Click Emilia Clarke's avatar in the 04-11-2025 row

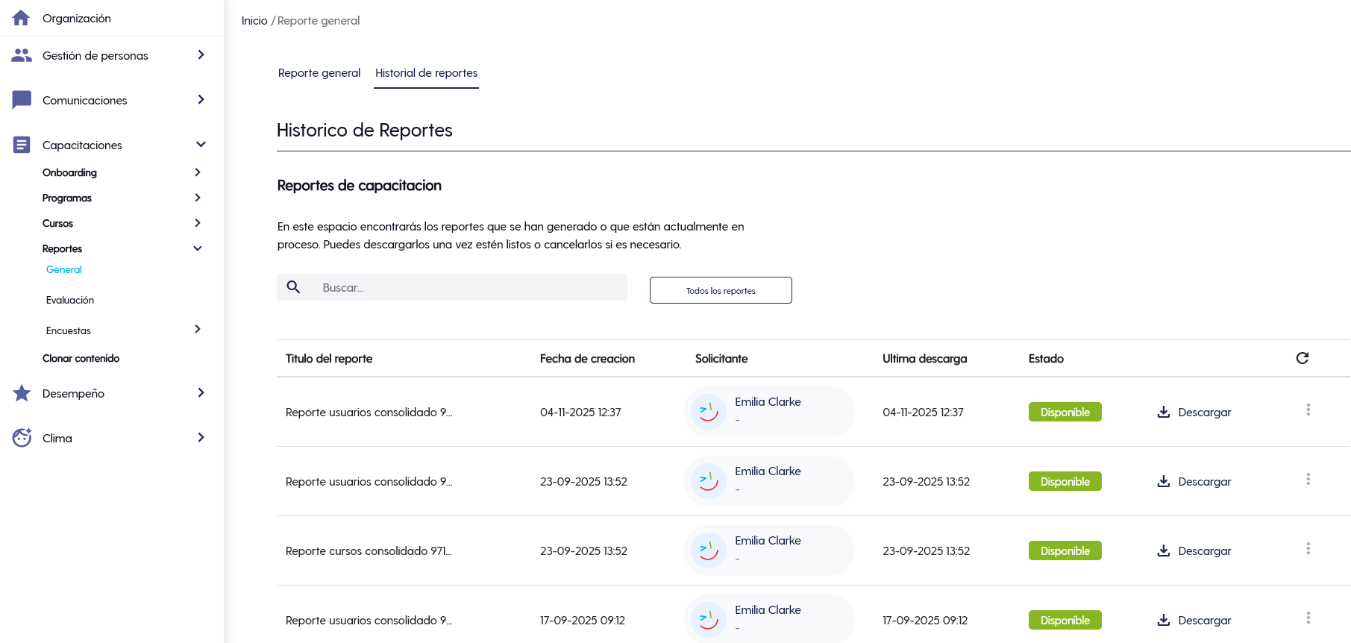(709, 412)
